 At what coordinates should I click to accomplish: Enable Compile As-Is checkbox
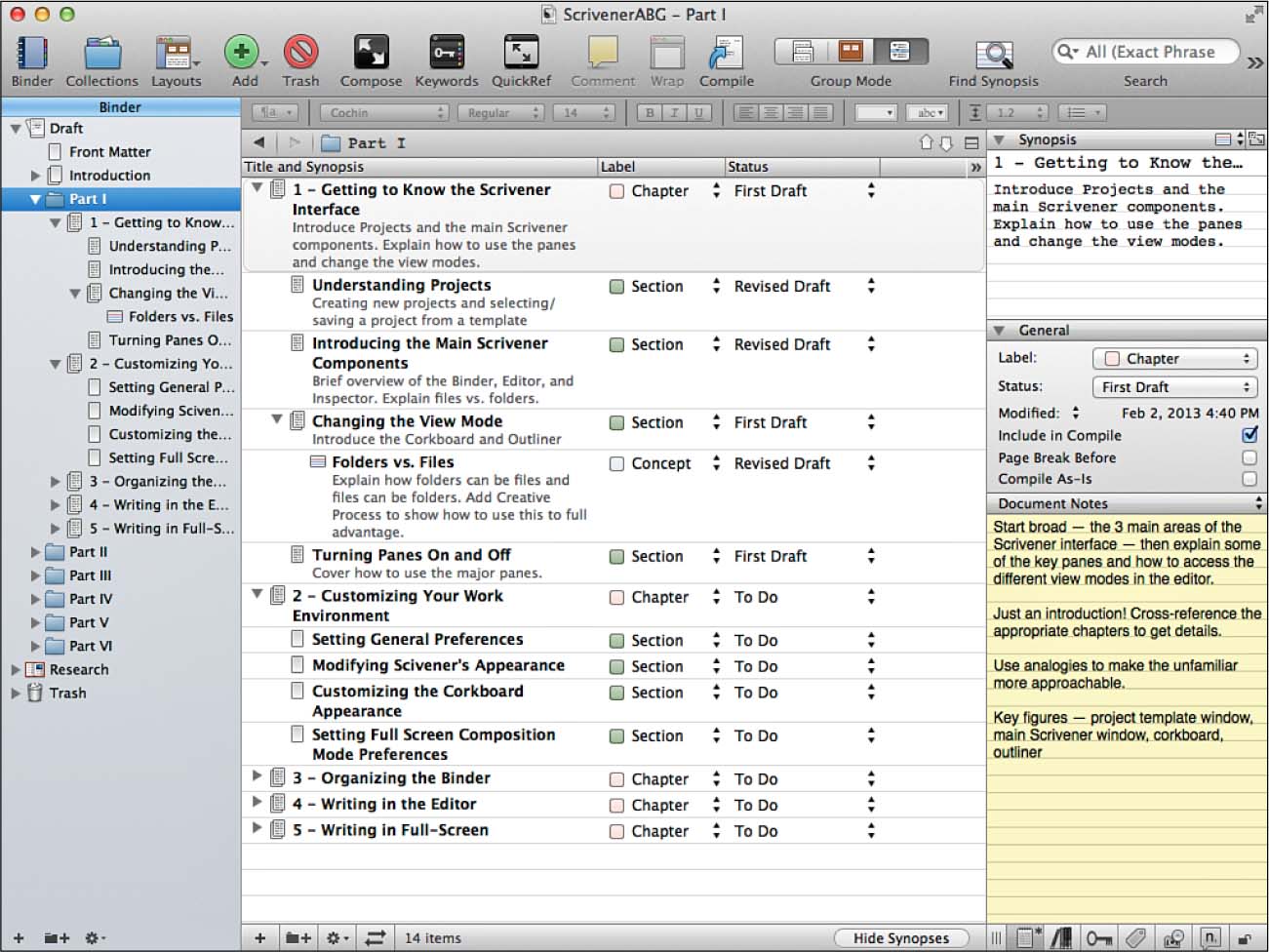1249,479
